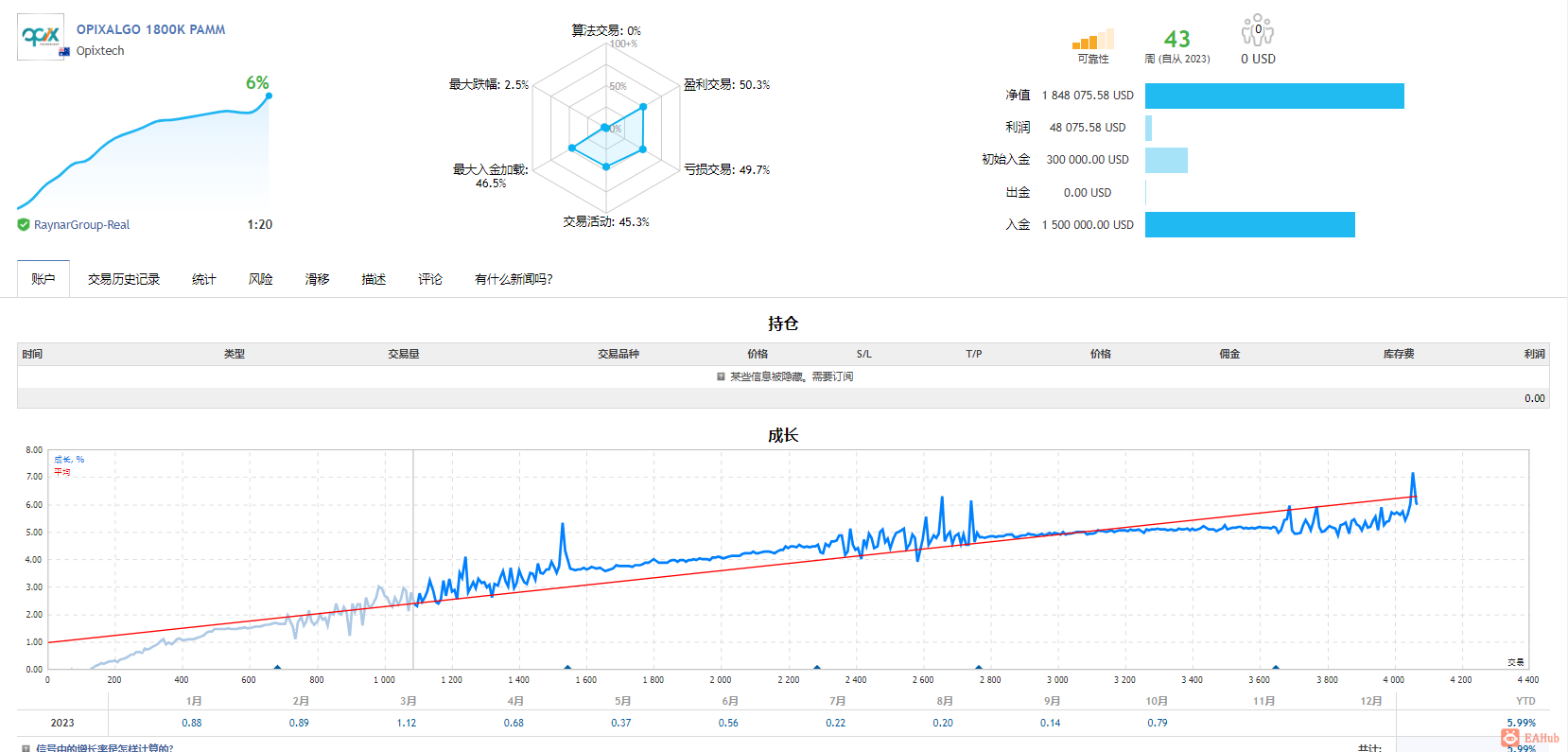The height and width of the screenshot is (752, 1568).
Task: Click the 1月 monthly value 0.88
Action: (x=192, y=723)
